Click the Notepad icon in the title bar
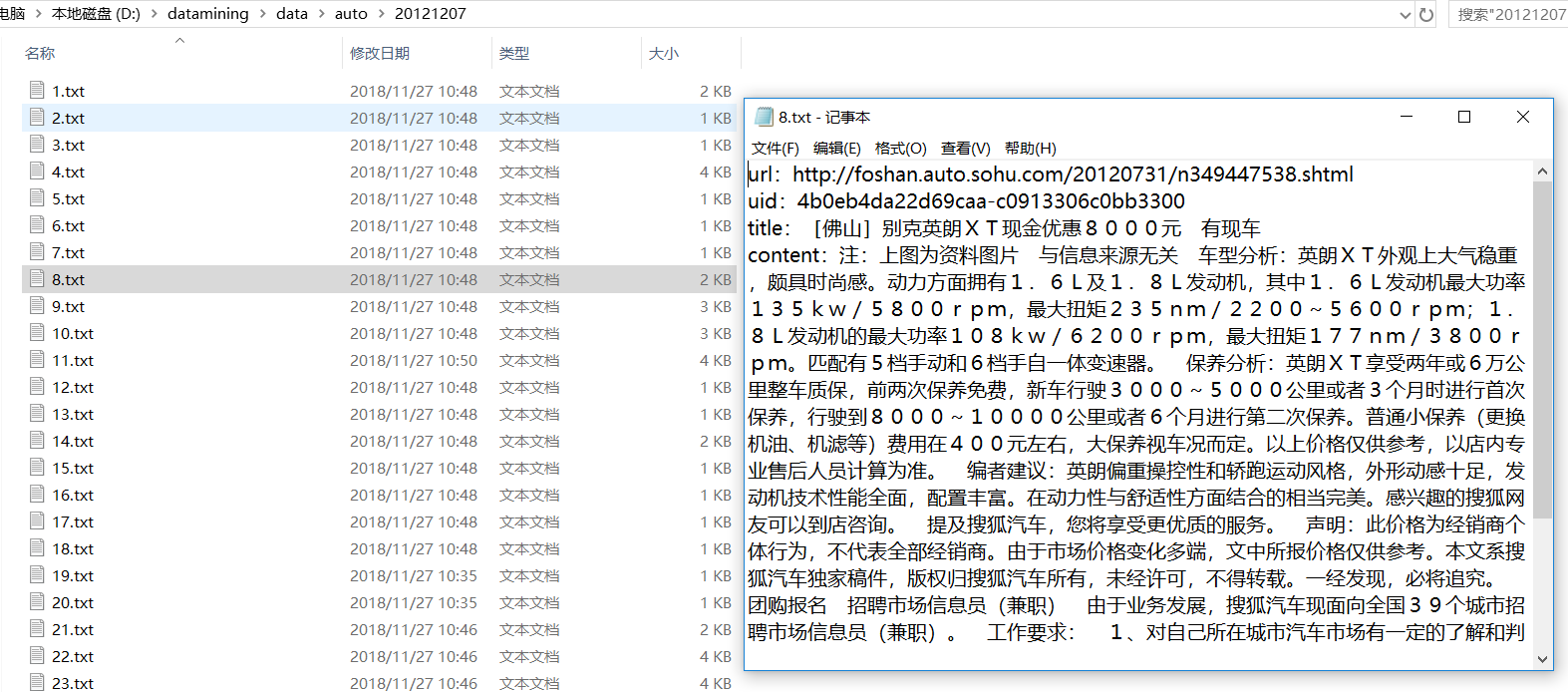 pos(764,117)
